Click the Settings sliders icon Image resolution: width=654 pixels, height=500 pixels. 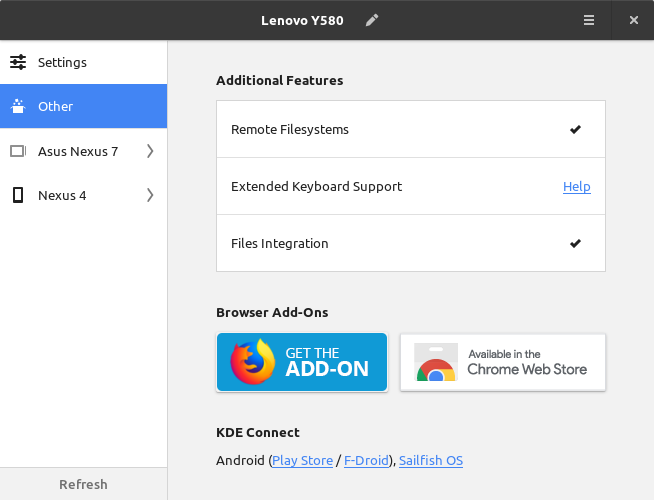(x=18, y=62)
